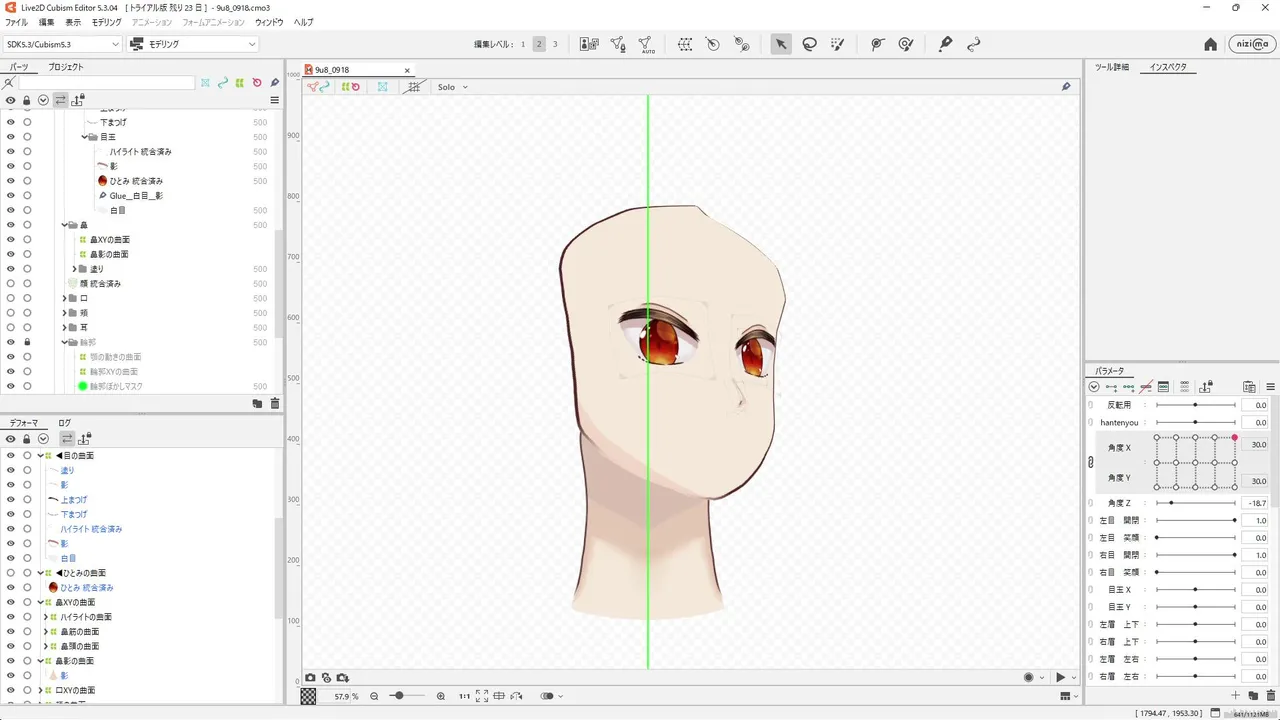Viewport: 1280px width, 720px height.
Task: Toggle lock circle for 下まつげ part
Action: [27, 122]
